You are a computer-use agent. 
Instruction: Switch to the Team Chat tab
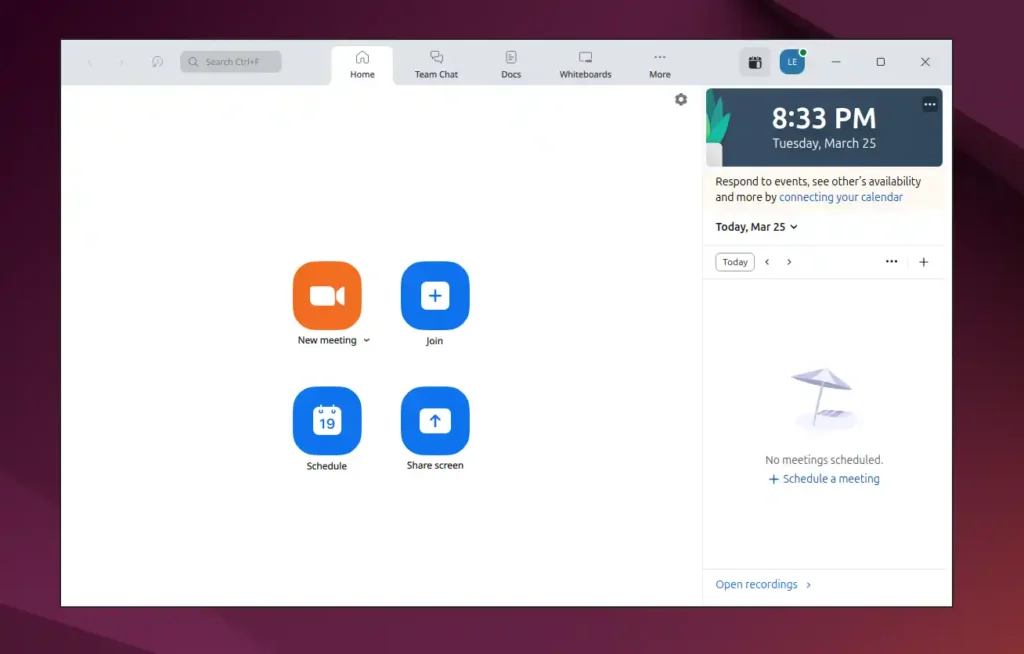[x=435, y=62]
